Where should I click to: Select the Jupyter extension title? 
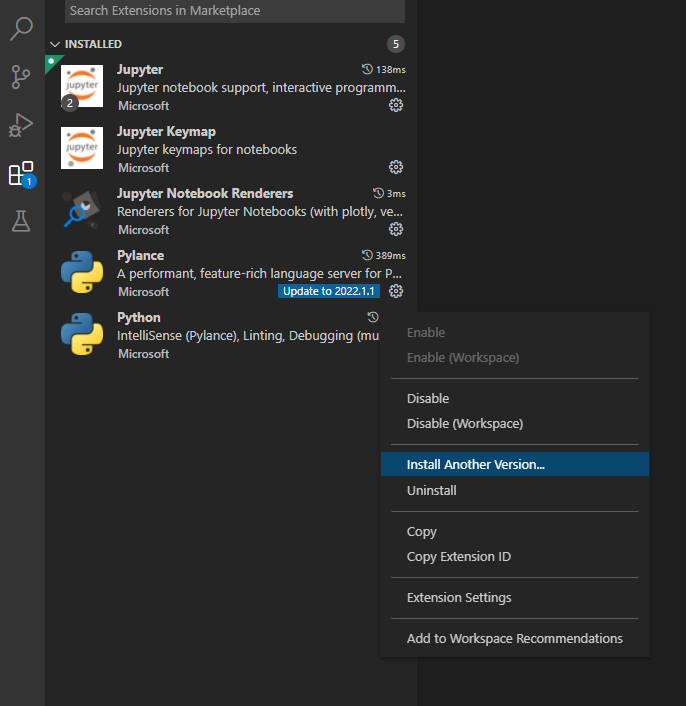click(140, 69)
